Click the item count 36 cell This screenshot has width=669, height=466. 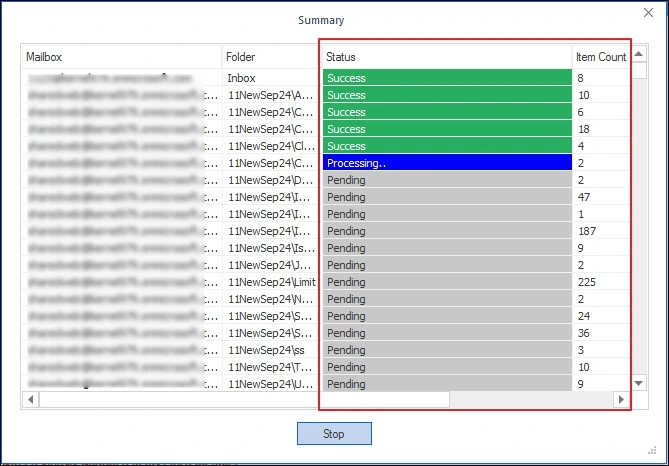pos(601,333)
